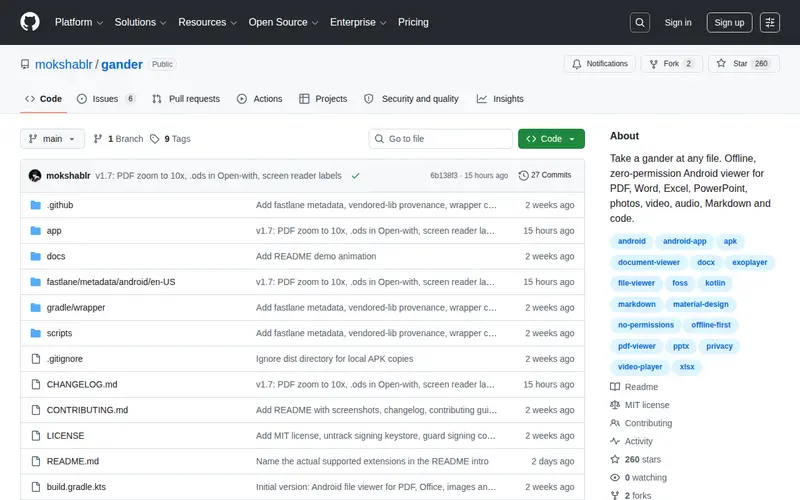Open the CHANGELOG.md file
800x500 pixels.
tap(82, 384)
